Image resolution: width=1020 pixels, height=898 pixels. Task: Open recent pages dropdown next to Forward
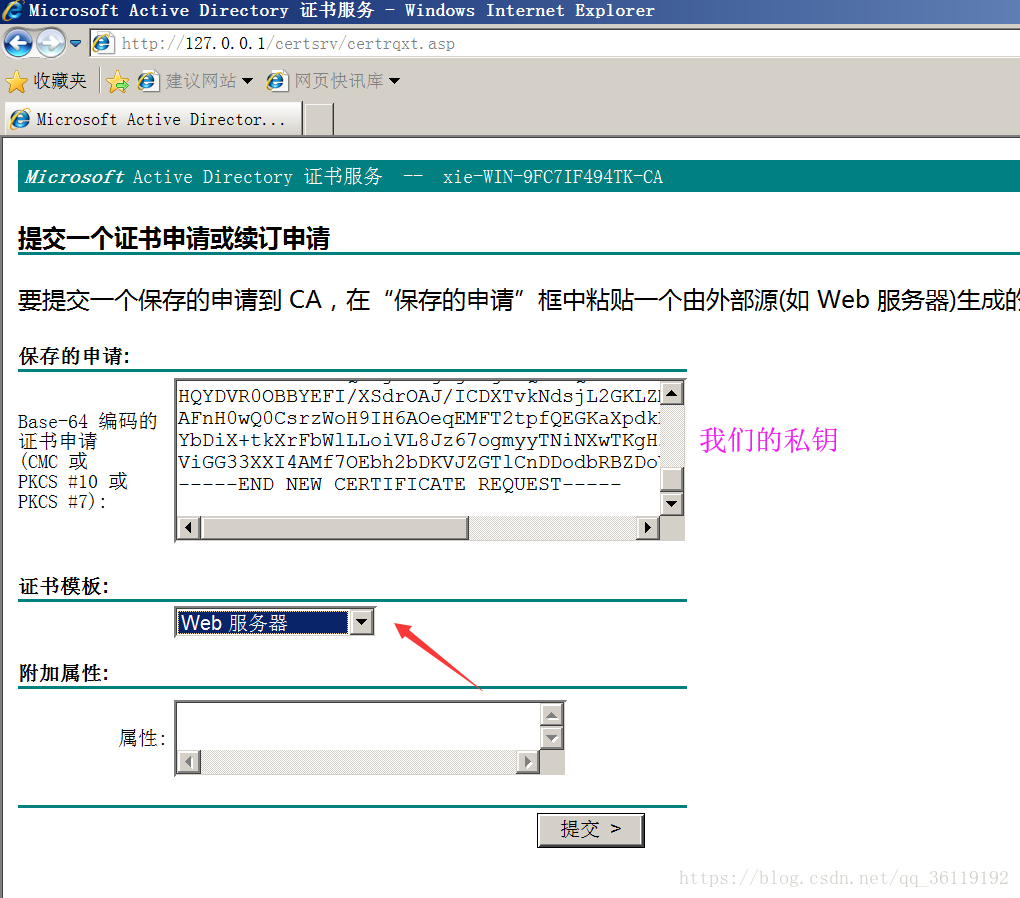click(x=75, y=44)
